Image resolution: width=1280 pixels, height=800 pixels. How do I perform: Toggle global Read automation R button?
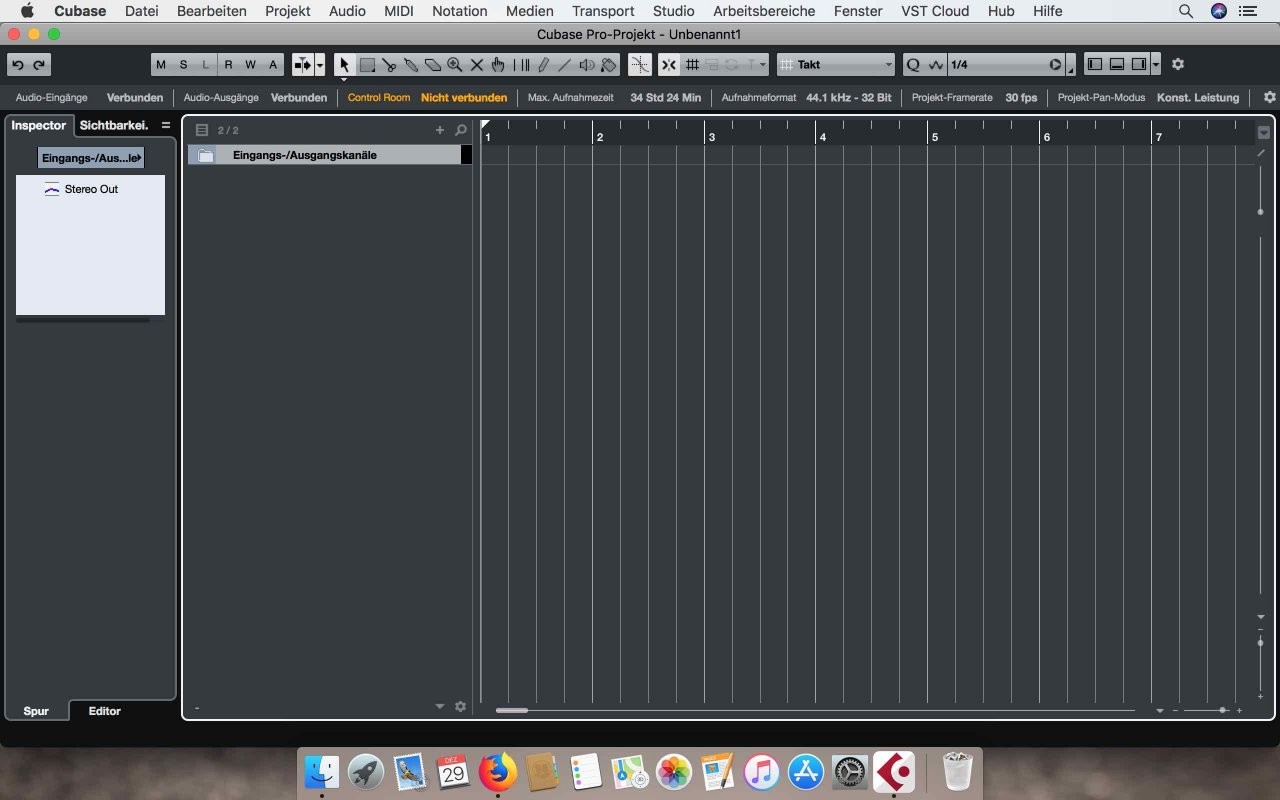(x=228, y=65)
